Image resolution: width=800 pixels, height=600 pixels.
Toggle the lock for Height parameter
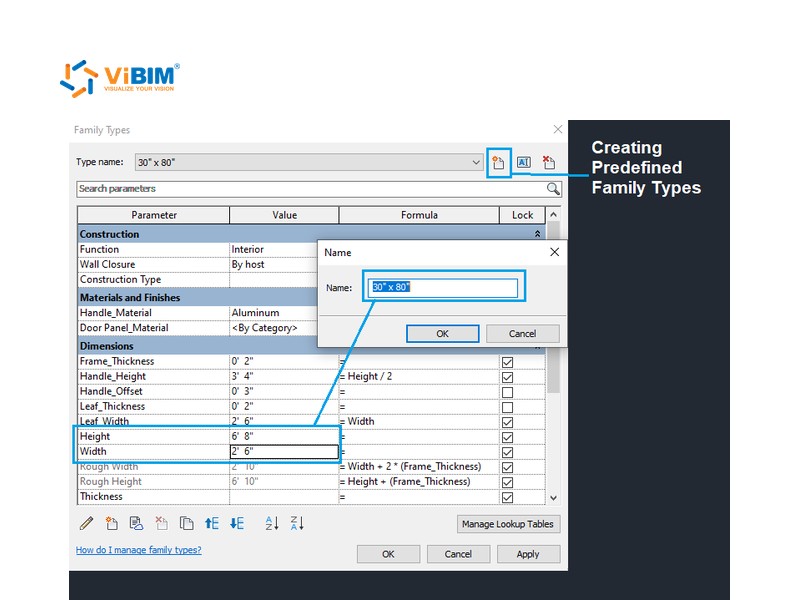coord(507,437)
